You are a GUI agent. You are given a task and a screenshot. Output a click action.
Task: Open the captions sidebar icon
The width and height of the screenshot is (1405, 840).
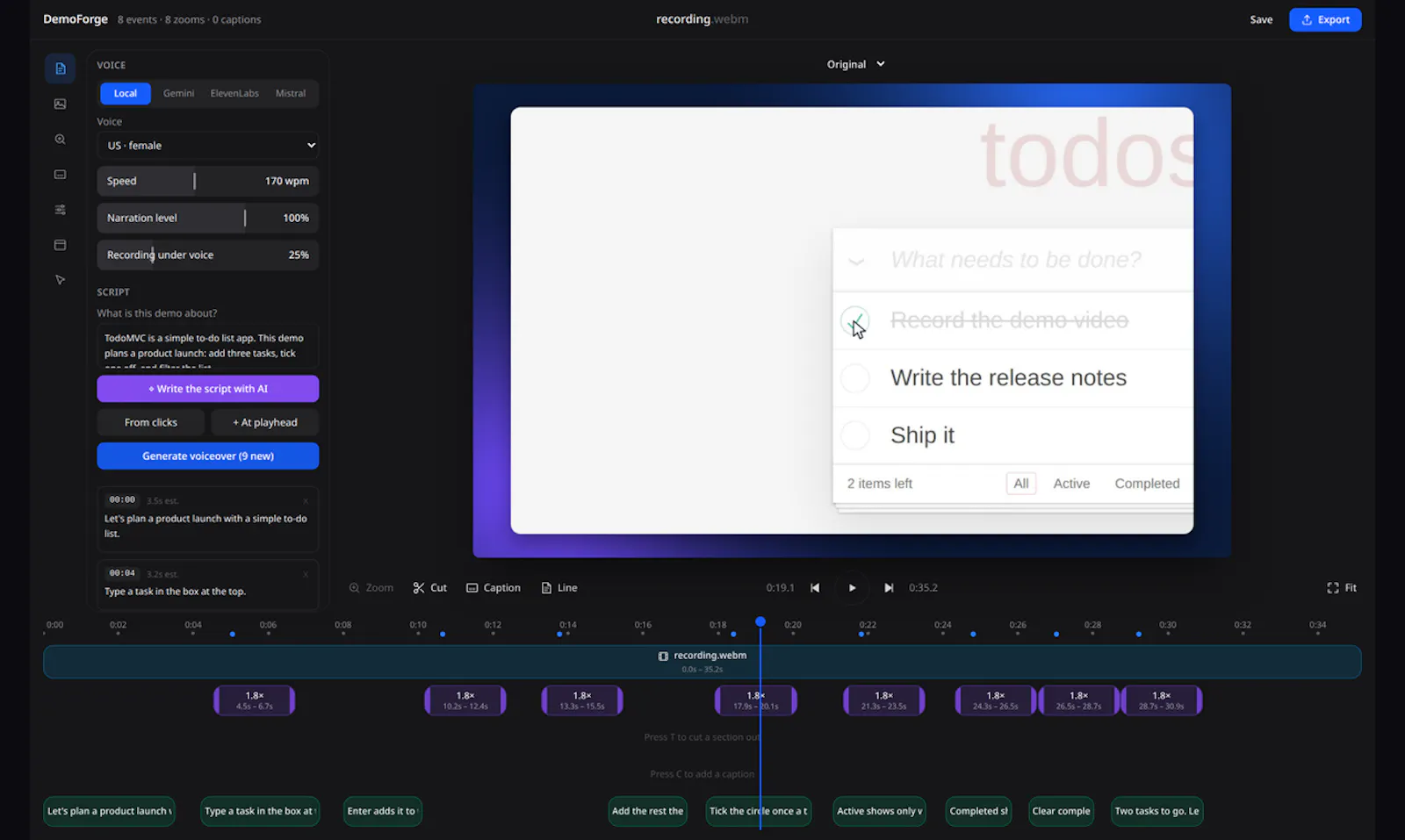coord(60,174)
